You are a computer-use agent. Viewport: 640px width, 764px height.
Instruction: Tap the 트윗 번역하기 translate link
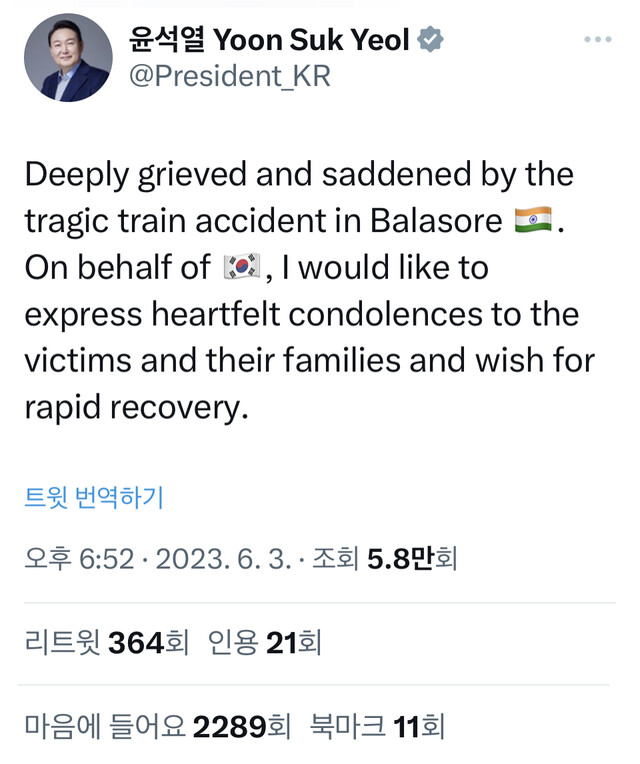click(93, 497)
